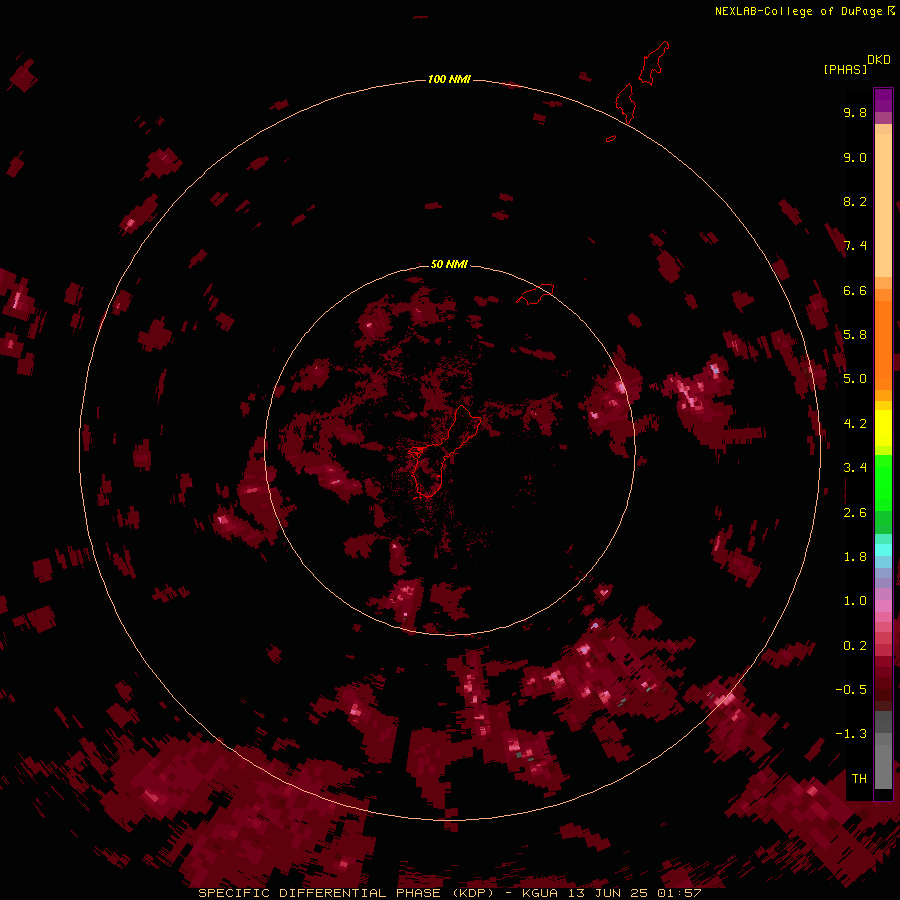900x900 pixels.
Task: Click the DKD product label above the legend
Action: pos(879,60)
